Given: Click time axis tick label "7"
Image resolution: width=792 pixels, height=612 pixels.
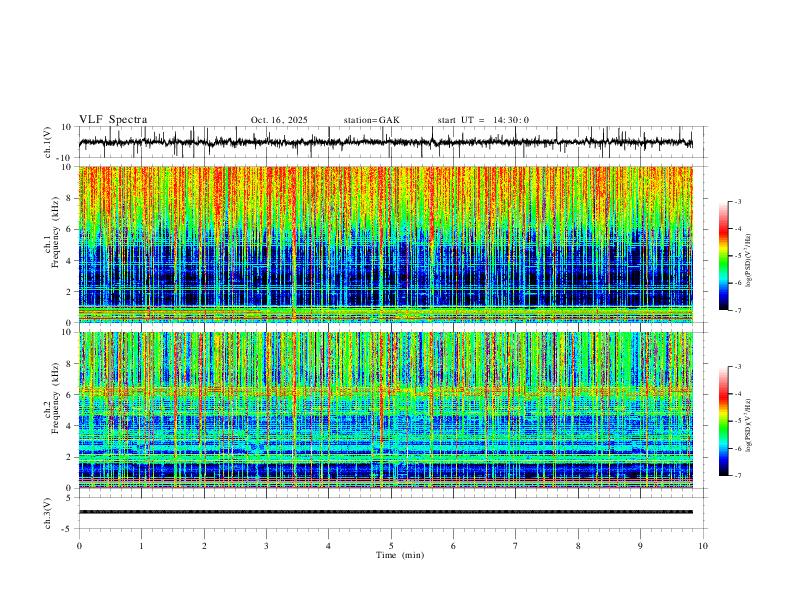Looking at the screenshot, I should 516,546.
